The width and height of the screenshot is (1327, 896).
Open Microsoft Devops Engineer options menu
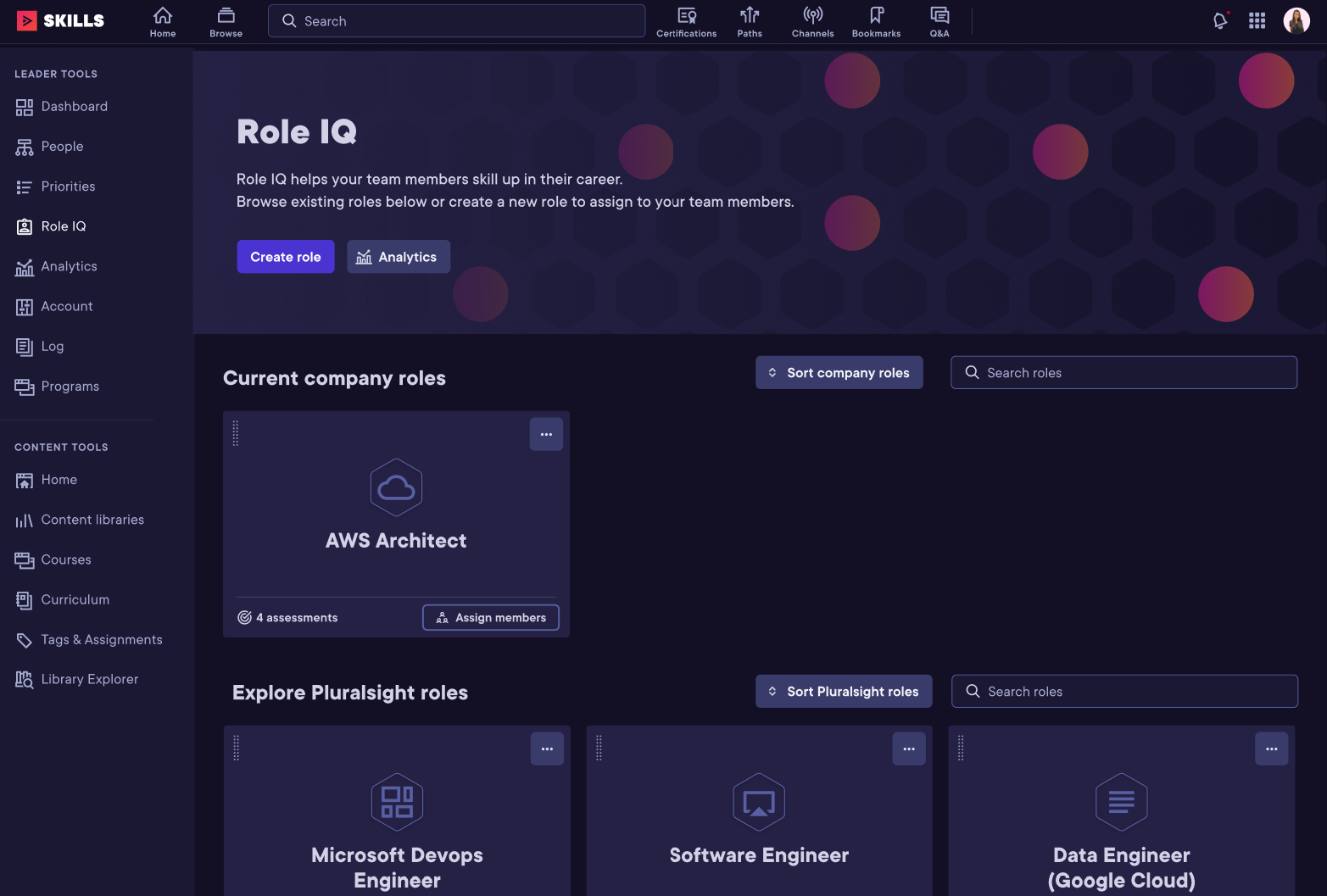[547, 749]
